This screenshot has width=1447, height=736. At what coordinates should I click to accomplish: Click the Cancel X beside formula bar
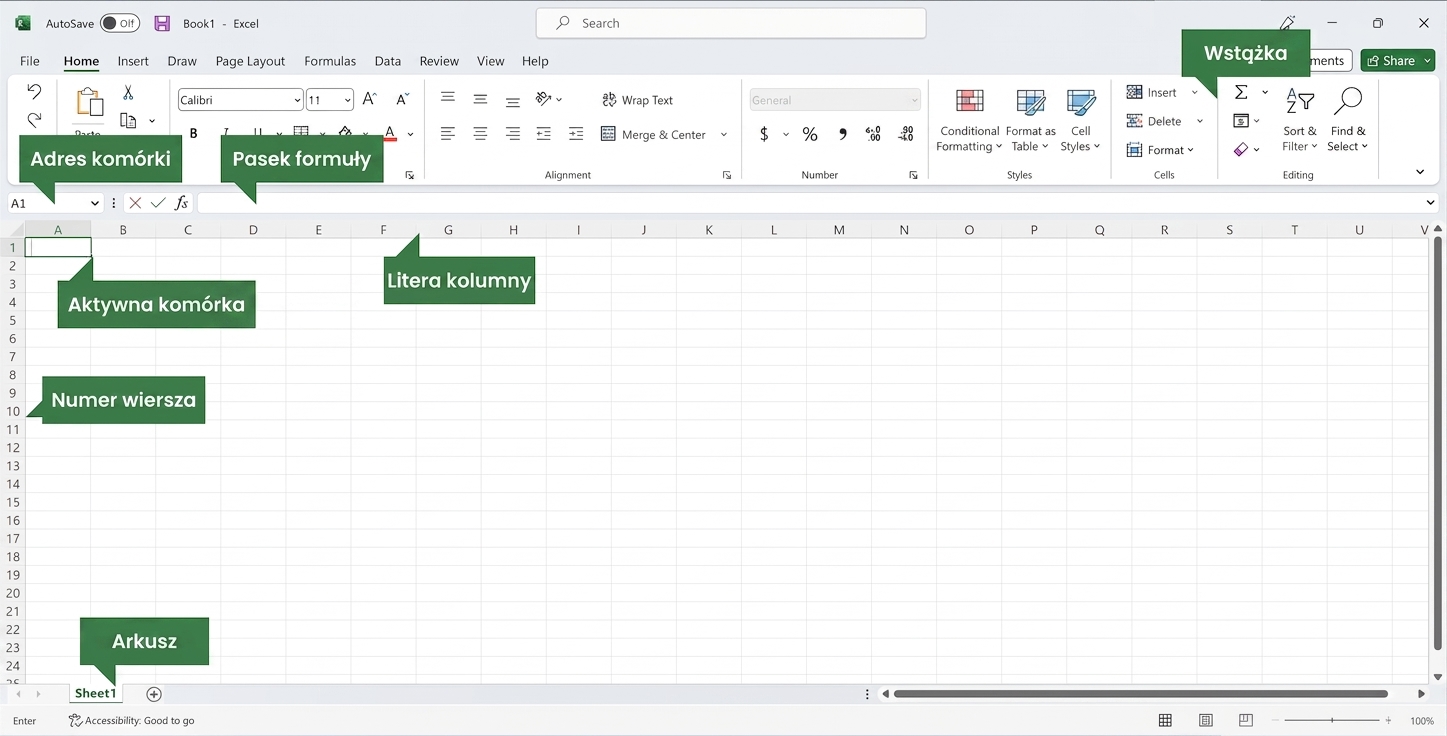click(135, 203)
